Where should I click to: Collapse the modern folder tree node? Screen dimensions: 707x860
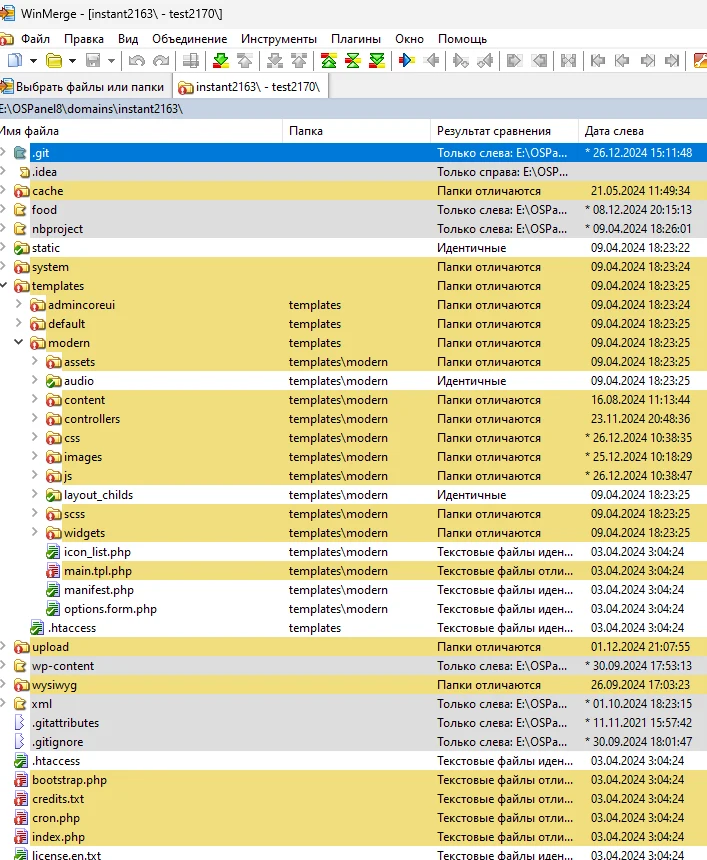[x=19, y=342]
